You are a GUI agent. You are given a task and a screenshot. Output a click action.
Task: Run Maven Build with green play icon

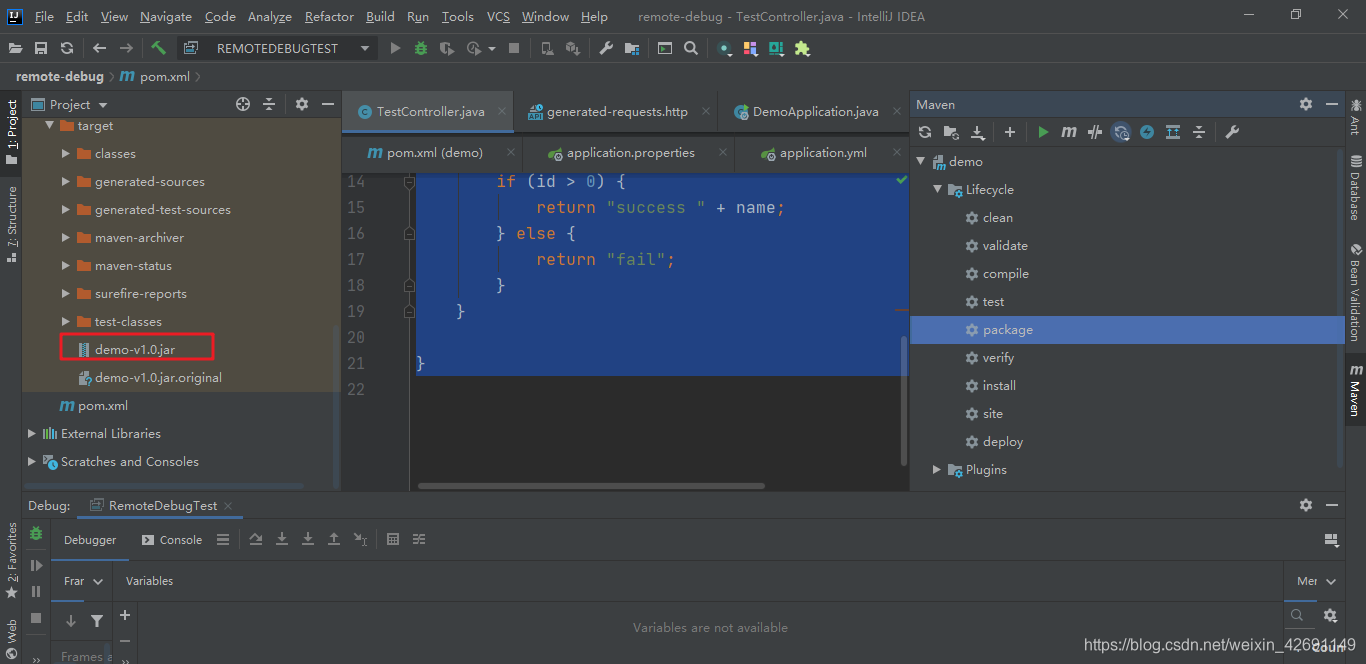(x=1043, y=132)
